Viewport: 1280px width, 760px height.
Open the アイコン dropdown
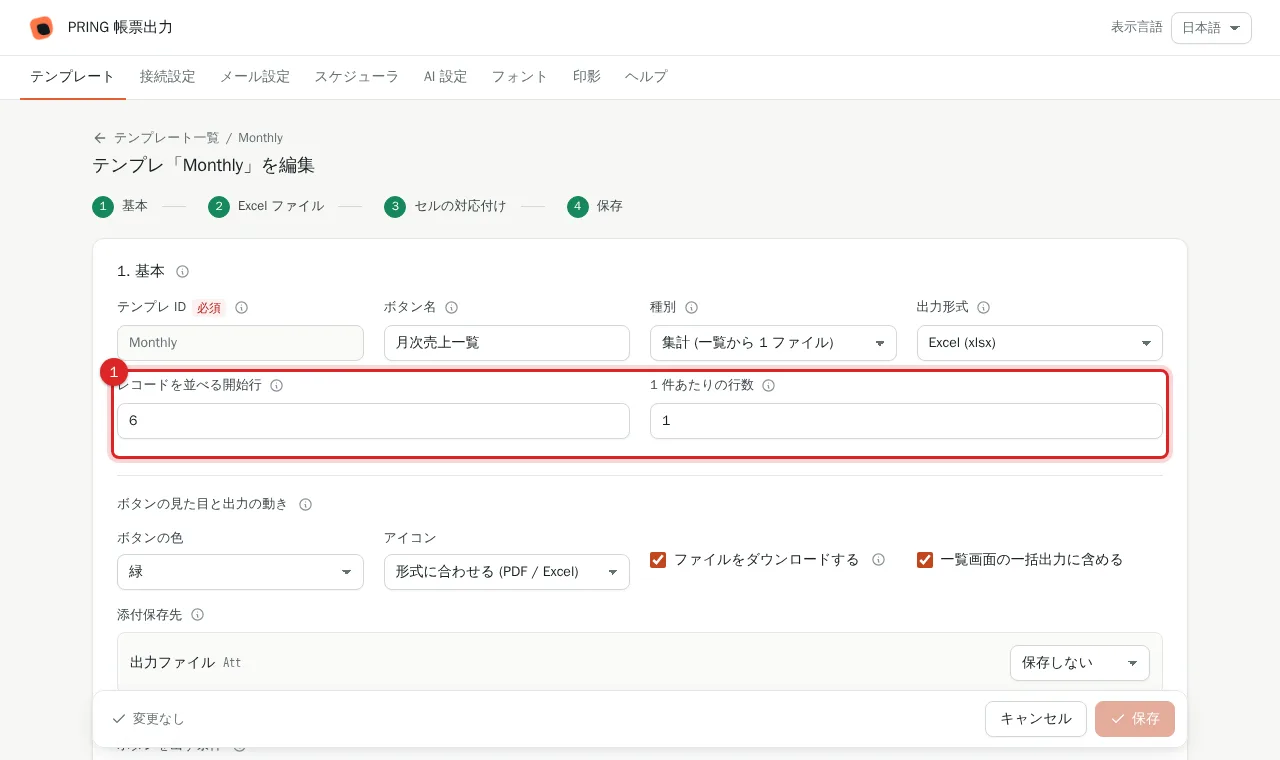tap(507, 572)
